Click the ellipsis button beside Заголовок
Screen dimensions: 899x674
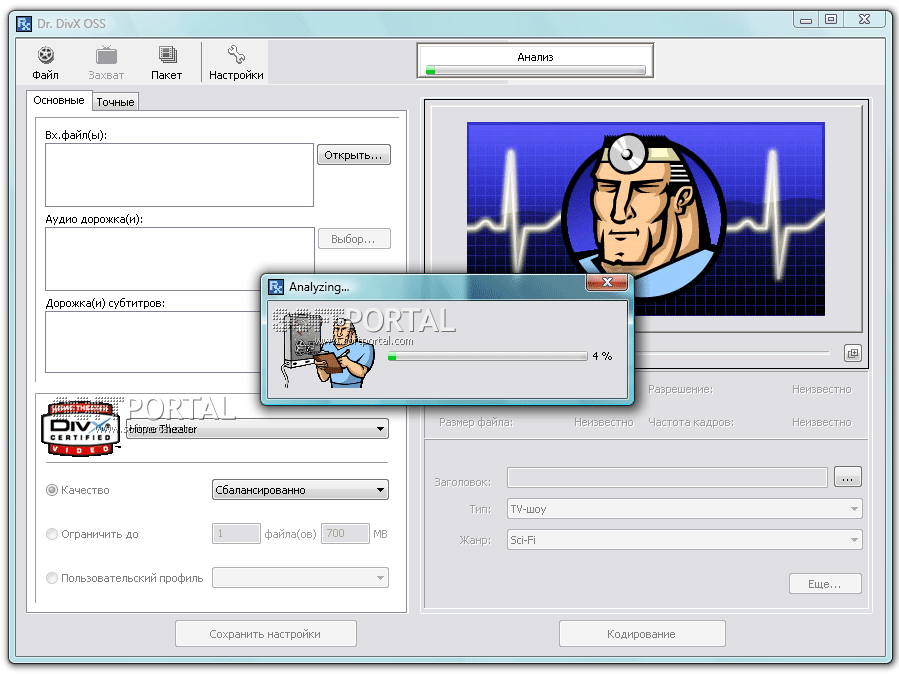pos(847,477)
